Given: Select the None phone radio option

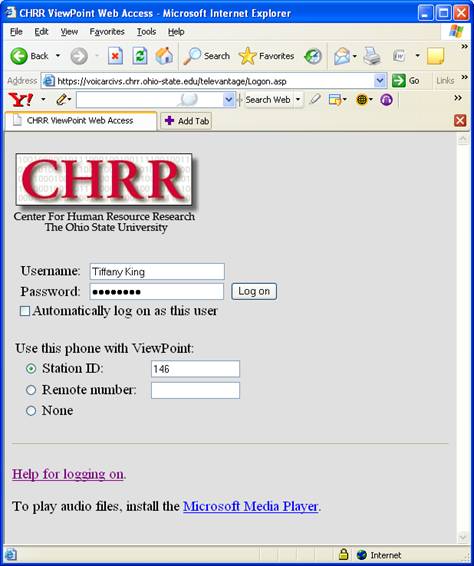Looking at the screenshot, I should pyautogui.click(x=31, y=410).
